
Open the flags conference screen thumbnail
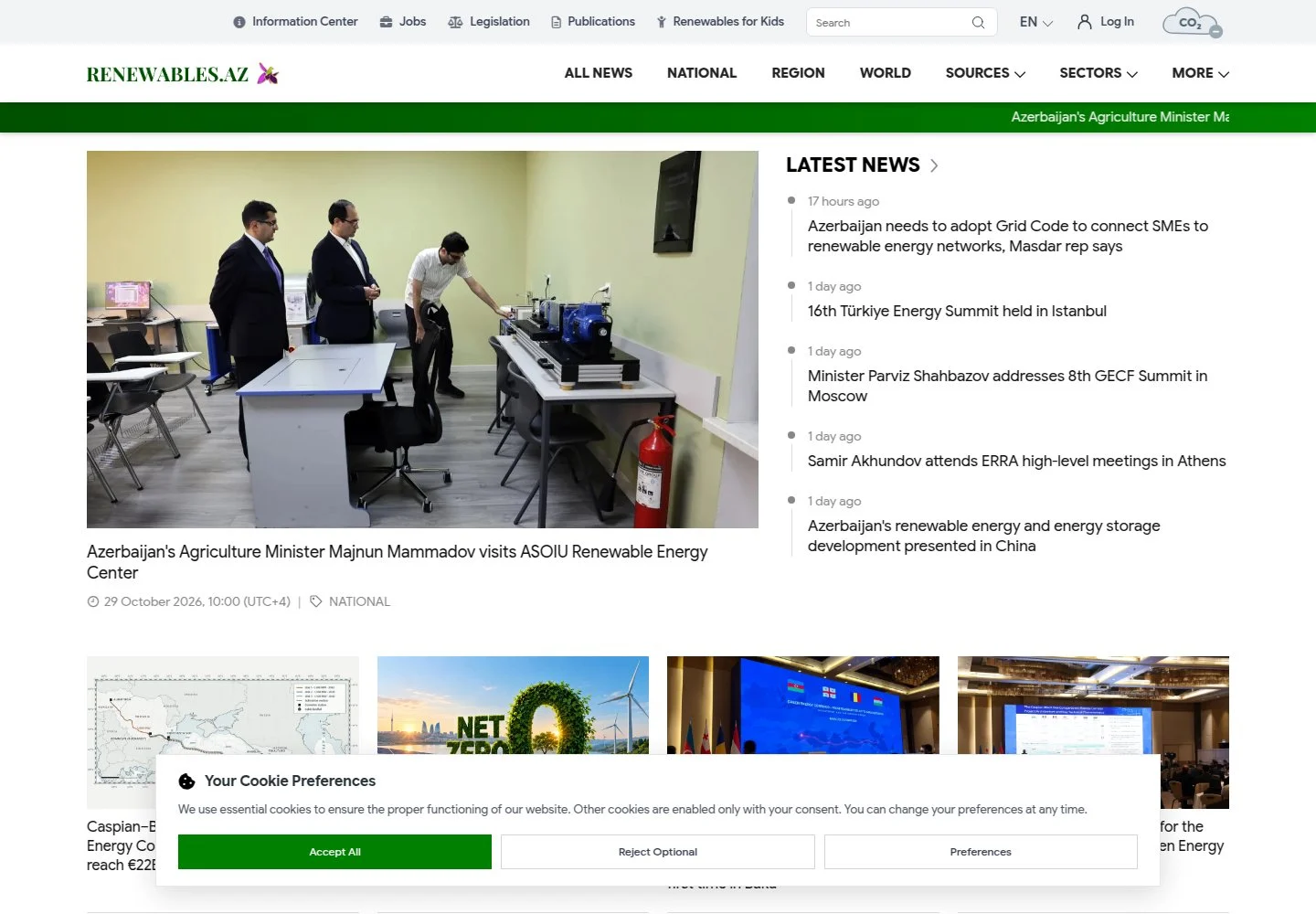(803, 705)
